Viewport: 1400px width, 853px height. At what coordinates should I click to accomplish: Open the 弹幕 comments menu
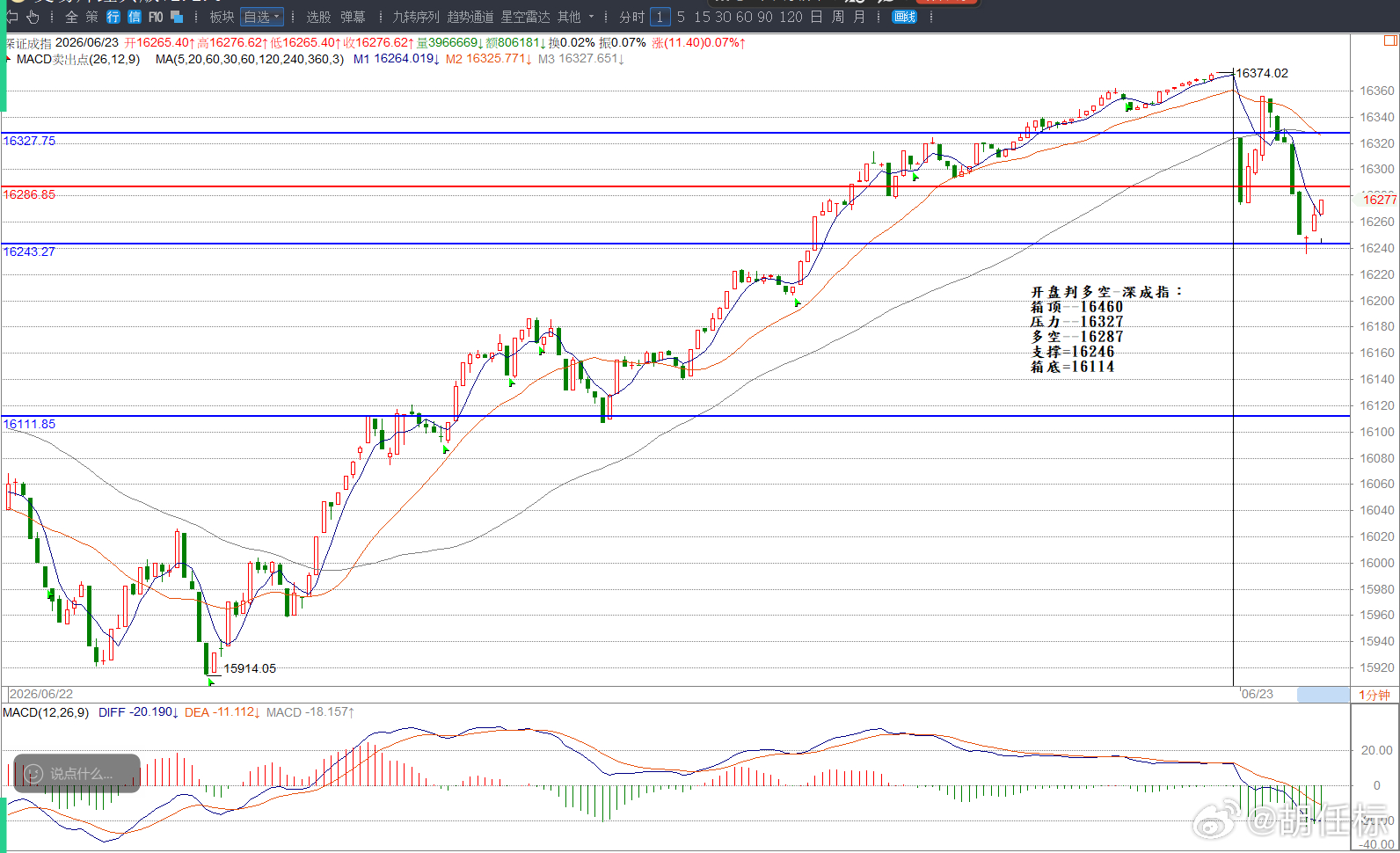coord(353,17)
